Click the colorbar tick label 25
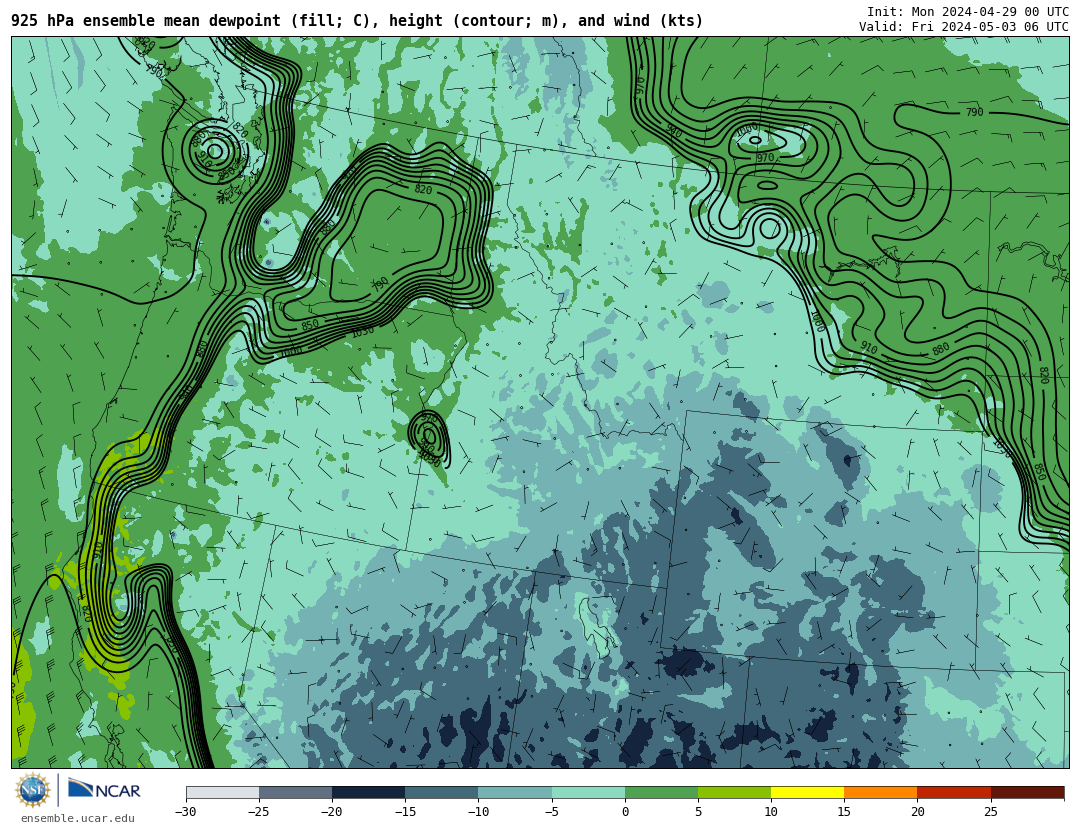This screenshot has height=831, width=1080. pos(990,812)
